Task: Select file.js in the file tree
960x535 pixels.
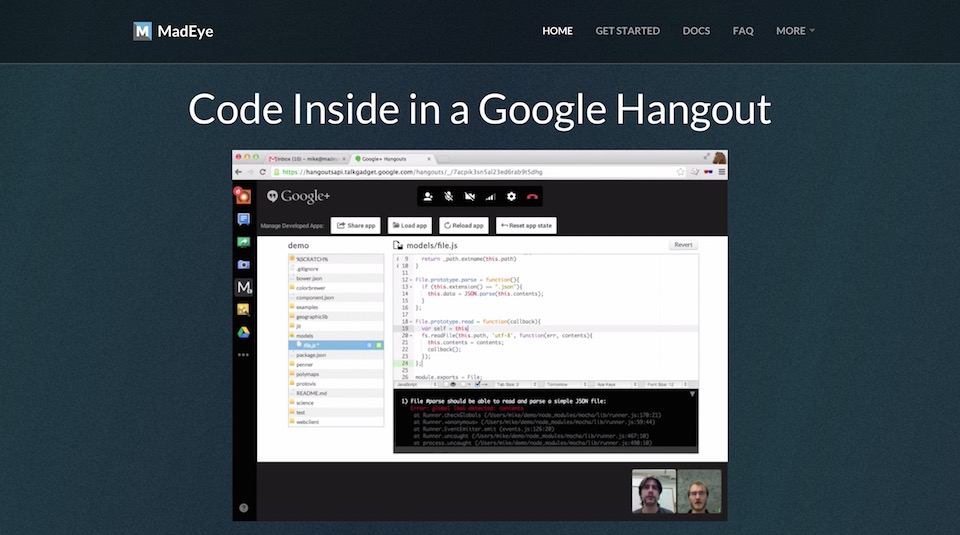Action: 336,345
